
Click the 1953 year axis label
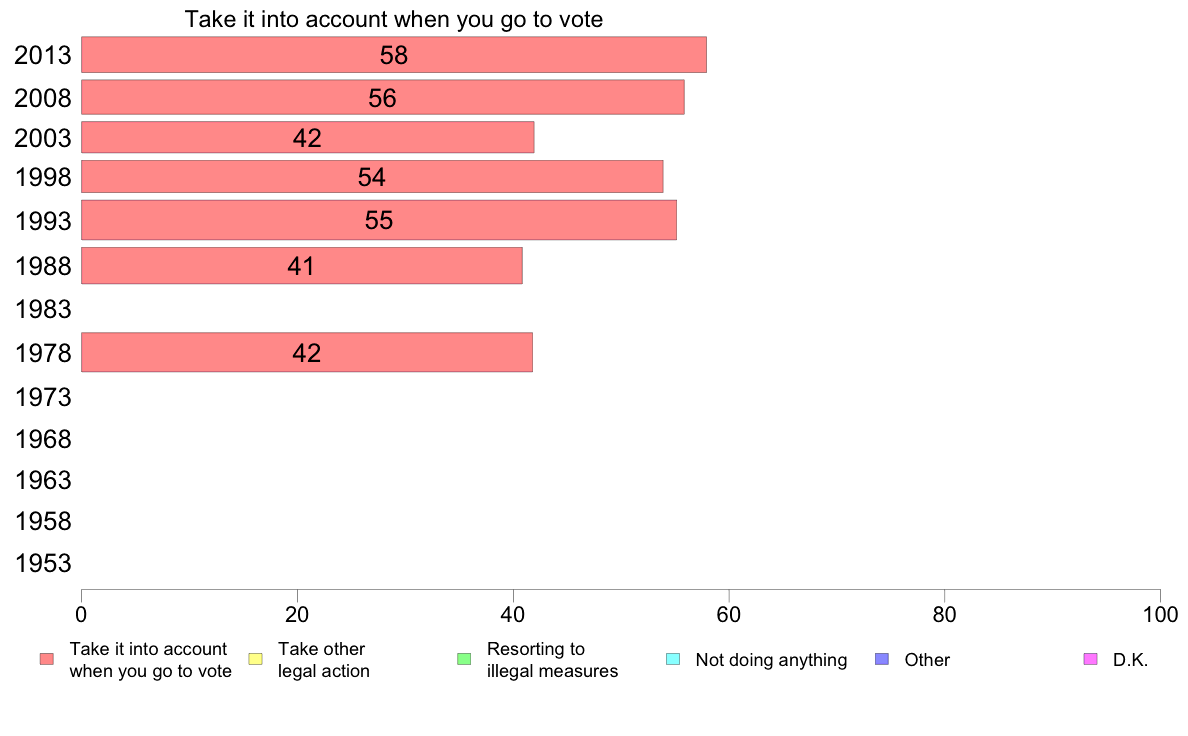pyautogui.click(x=43, y=563)
